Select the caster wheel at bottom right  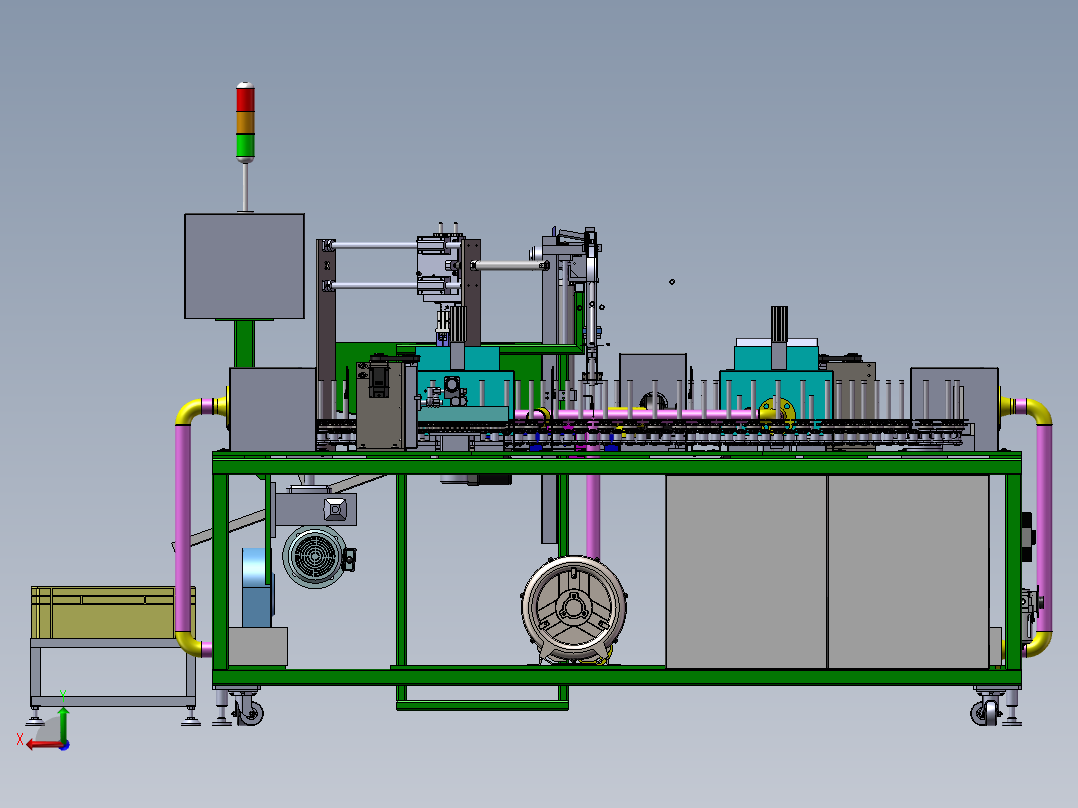click(x=986, y=711)
